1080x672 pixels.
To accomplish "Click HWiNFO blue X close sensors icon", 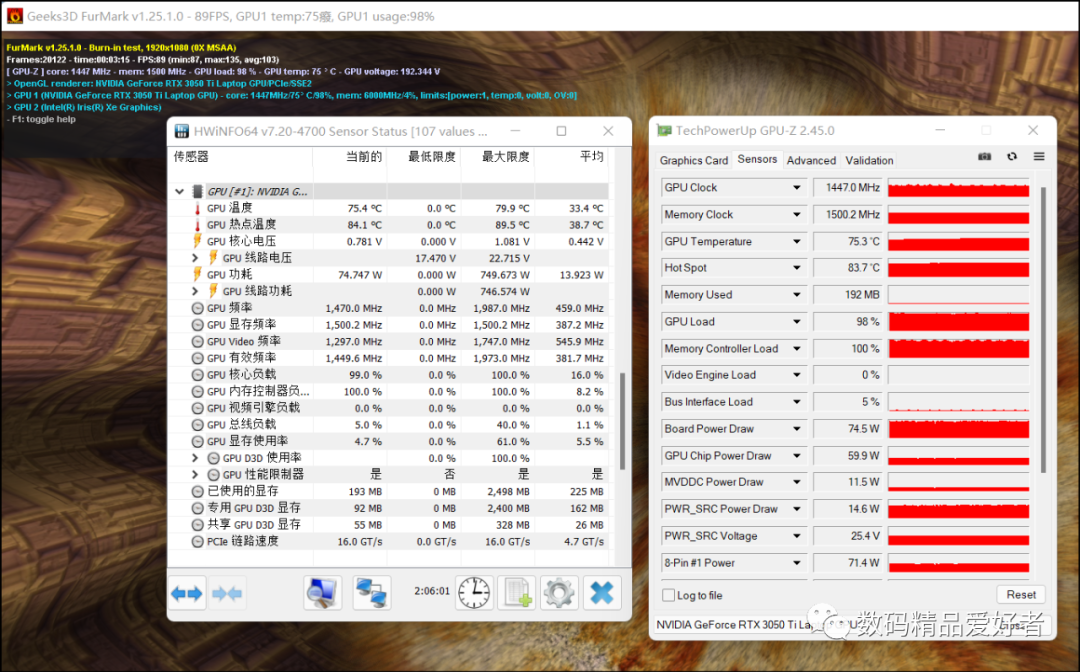I will (601, 593).
